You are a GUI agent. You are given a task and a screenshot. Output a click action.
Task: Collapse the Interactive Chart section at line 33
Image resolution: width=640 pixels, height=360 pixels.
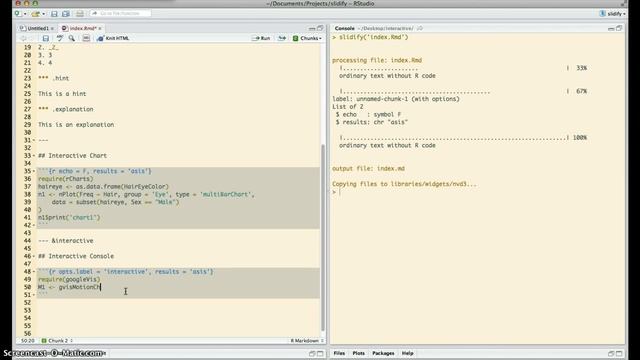click(33, 156)
